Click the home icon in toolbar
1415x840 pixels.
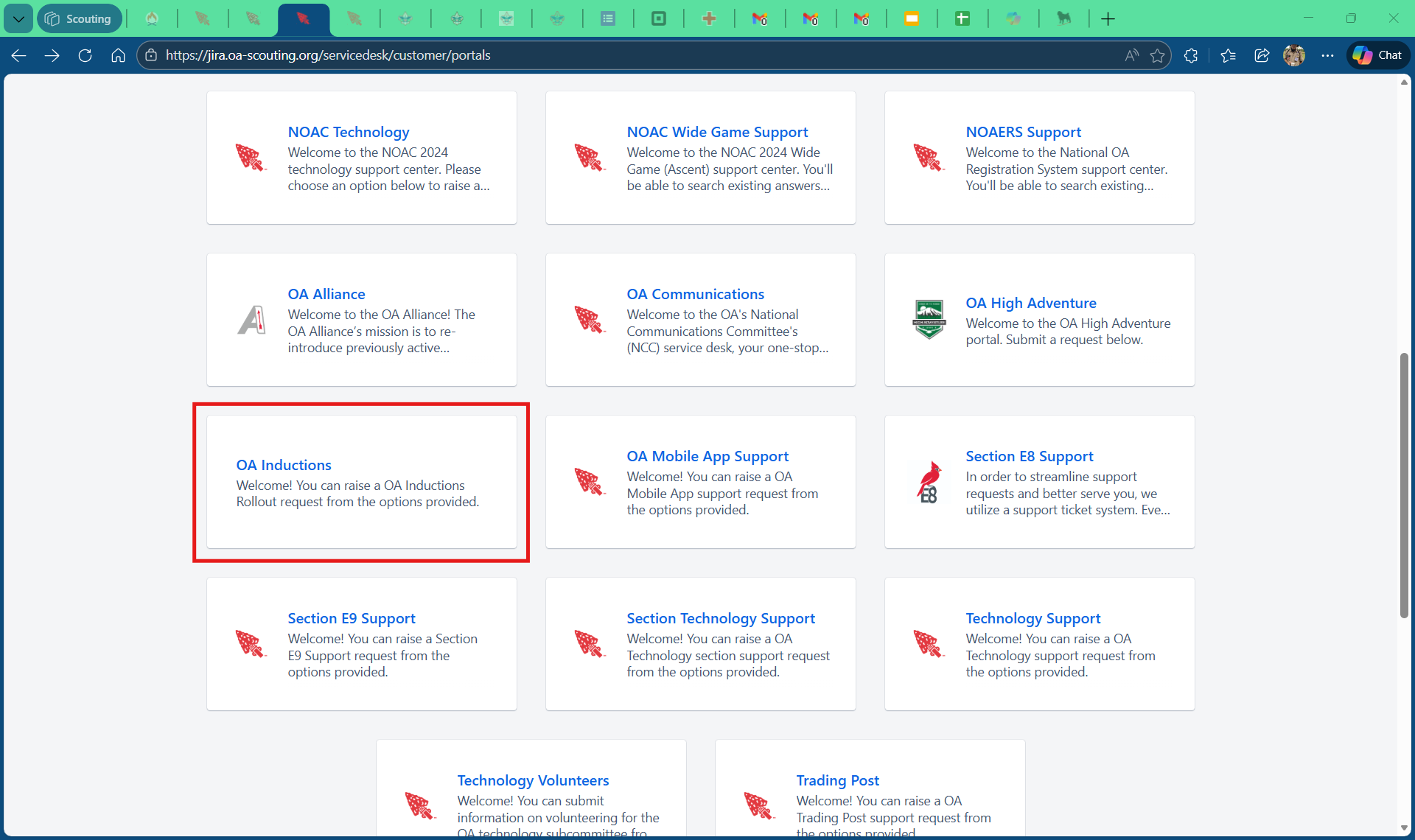118,55
